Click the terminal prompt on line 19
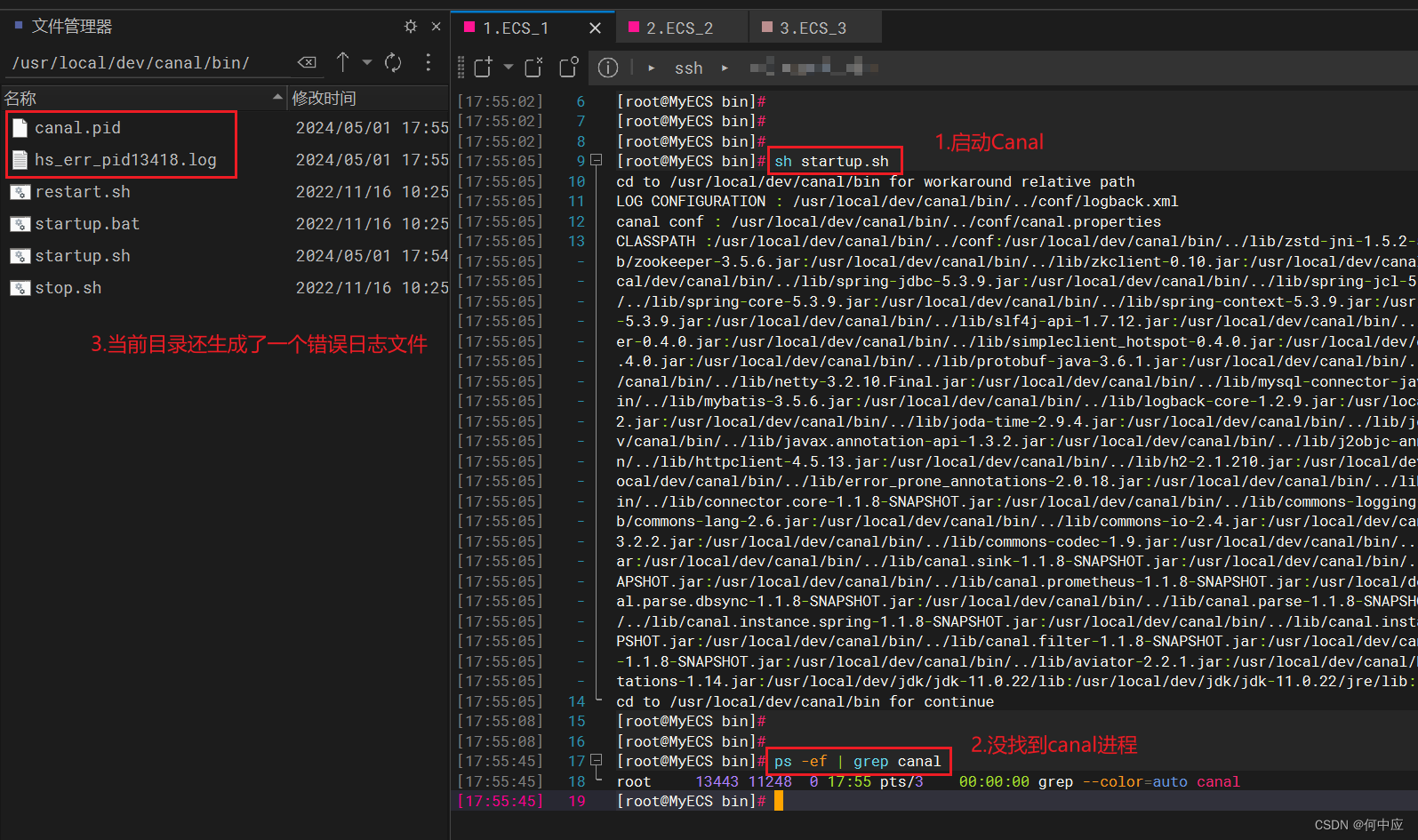Image resolution: width=1418 pixels, height=840 pixels. click(x=691, y=802)
